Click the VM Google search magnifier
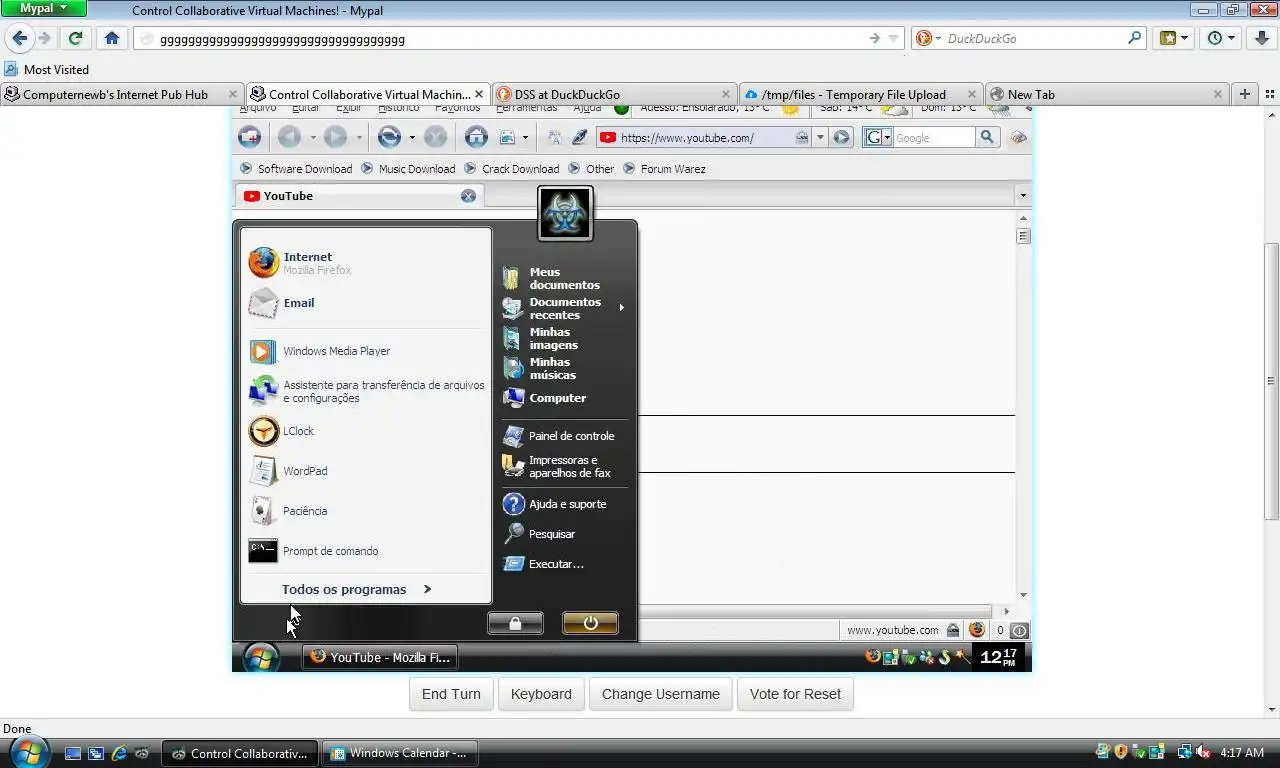 [x=987, y=137]
